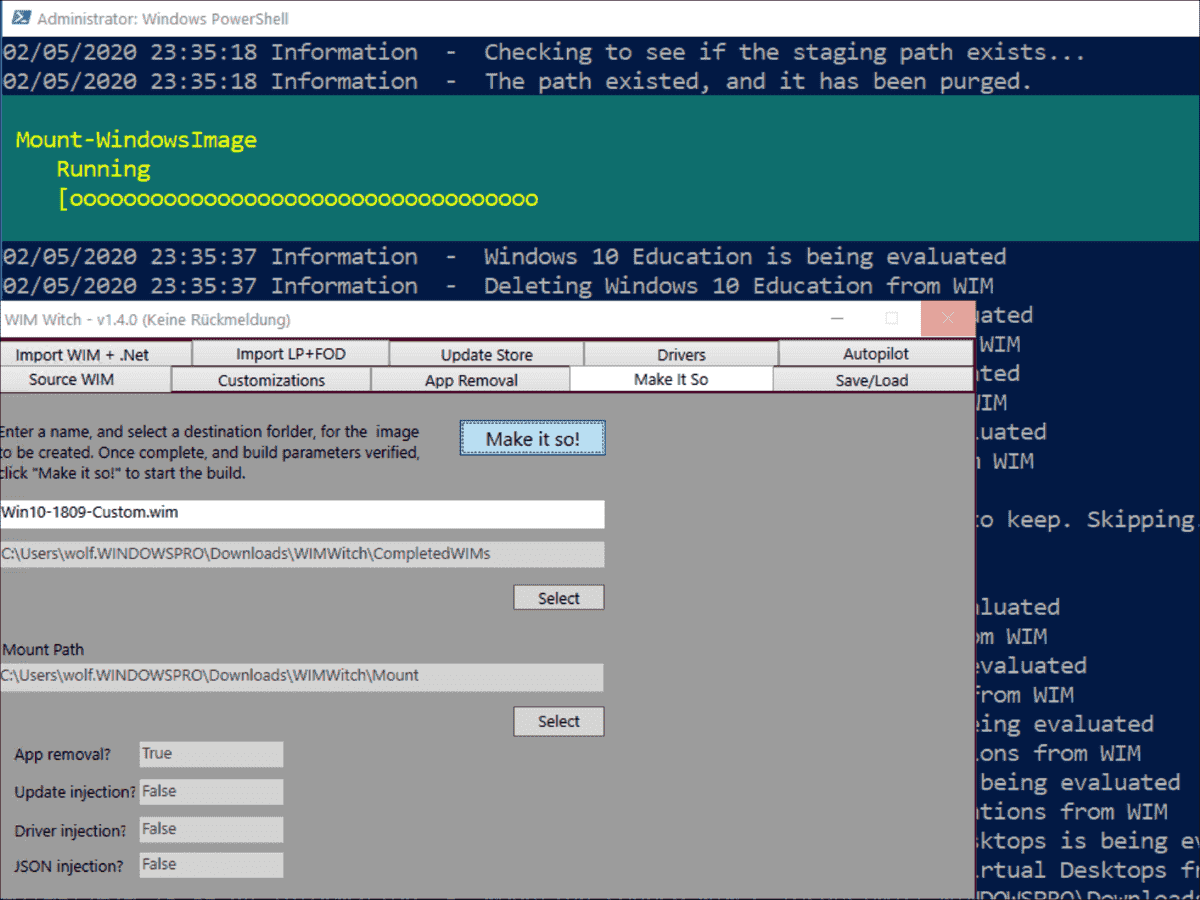The image size is (1200, 900).
Task: Open the Import LP+FOD tab
Action: click(290, 354)
